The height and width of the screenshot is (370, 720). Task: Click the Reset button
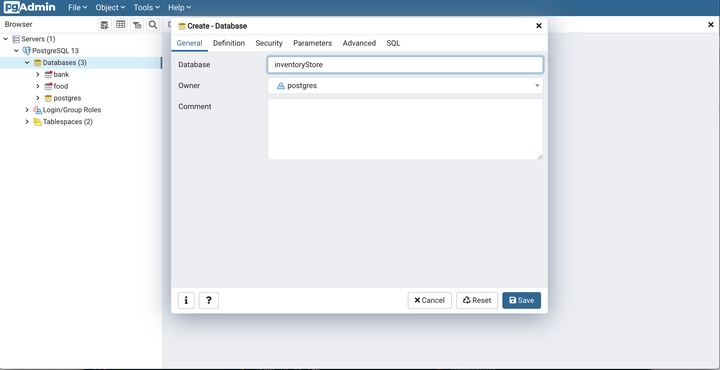pos(477,300)
